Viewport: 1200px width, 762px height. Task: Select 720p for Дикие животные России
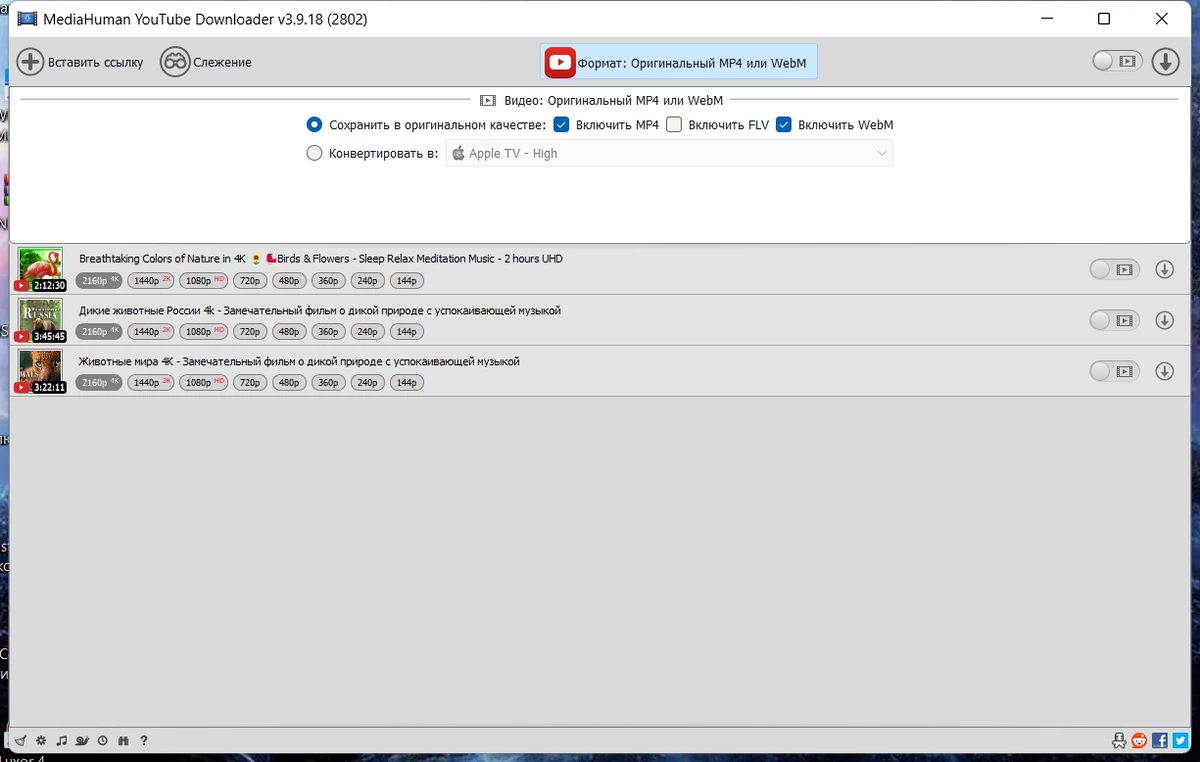[x=250, y=332]
